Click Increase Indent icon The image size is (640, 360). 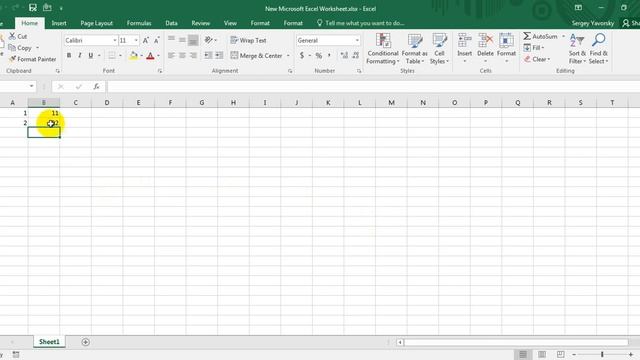click(219, 56)
